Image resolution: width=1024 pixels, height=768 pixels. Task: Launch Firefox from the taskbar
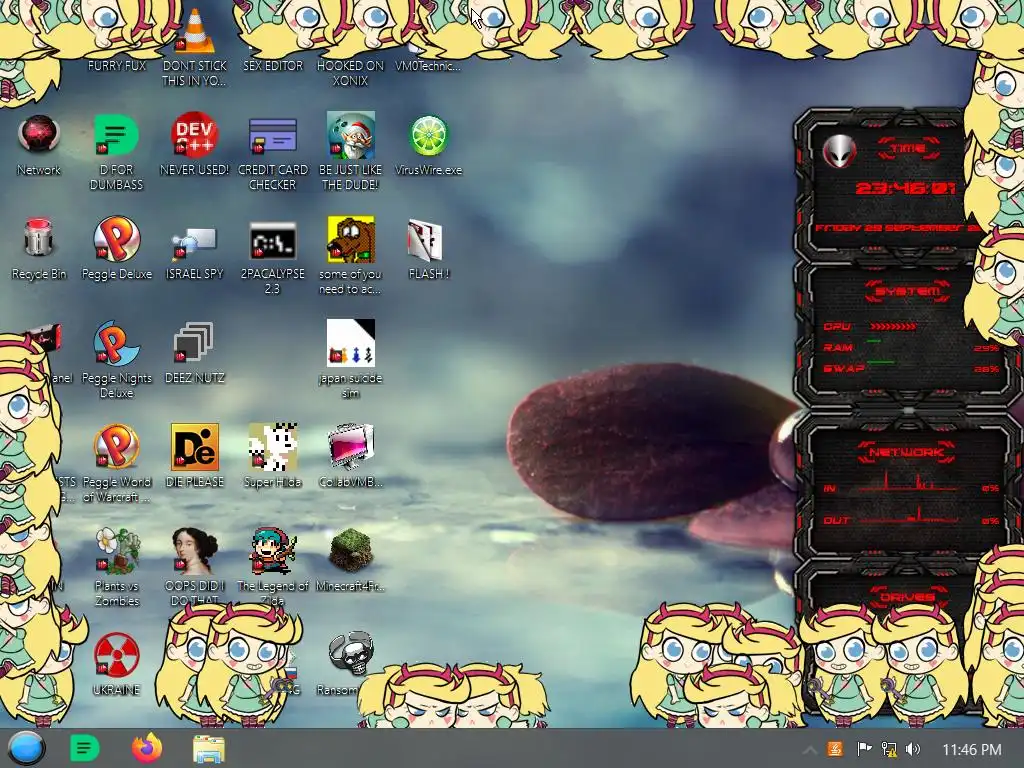tap(146, 748)
